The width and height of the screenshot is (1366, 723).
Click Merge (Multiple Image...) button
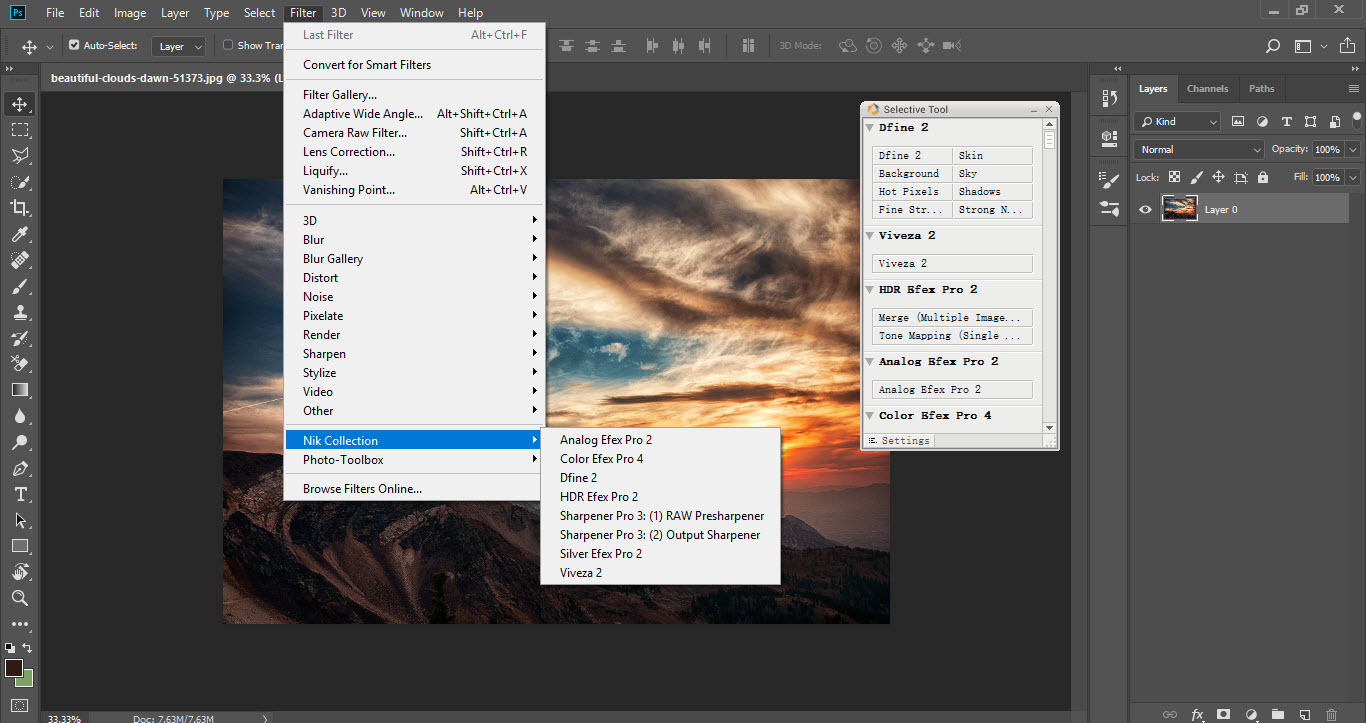(952, 318)
